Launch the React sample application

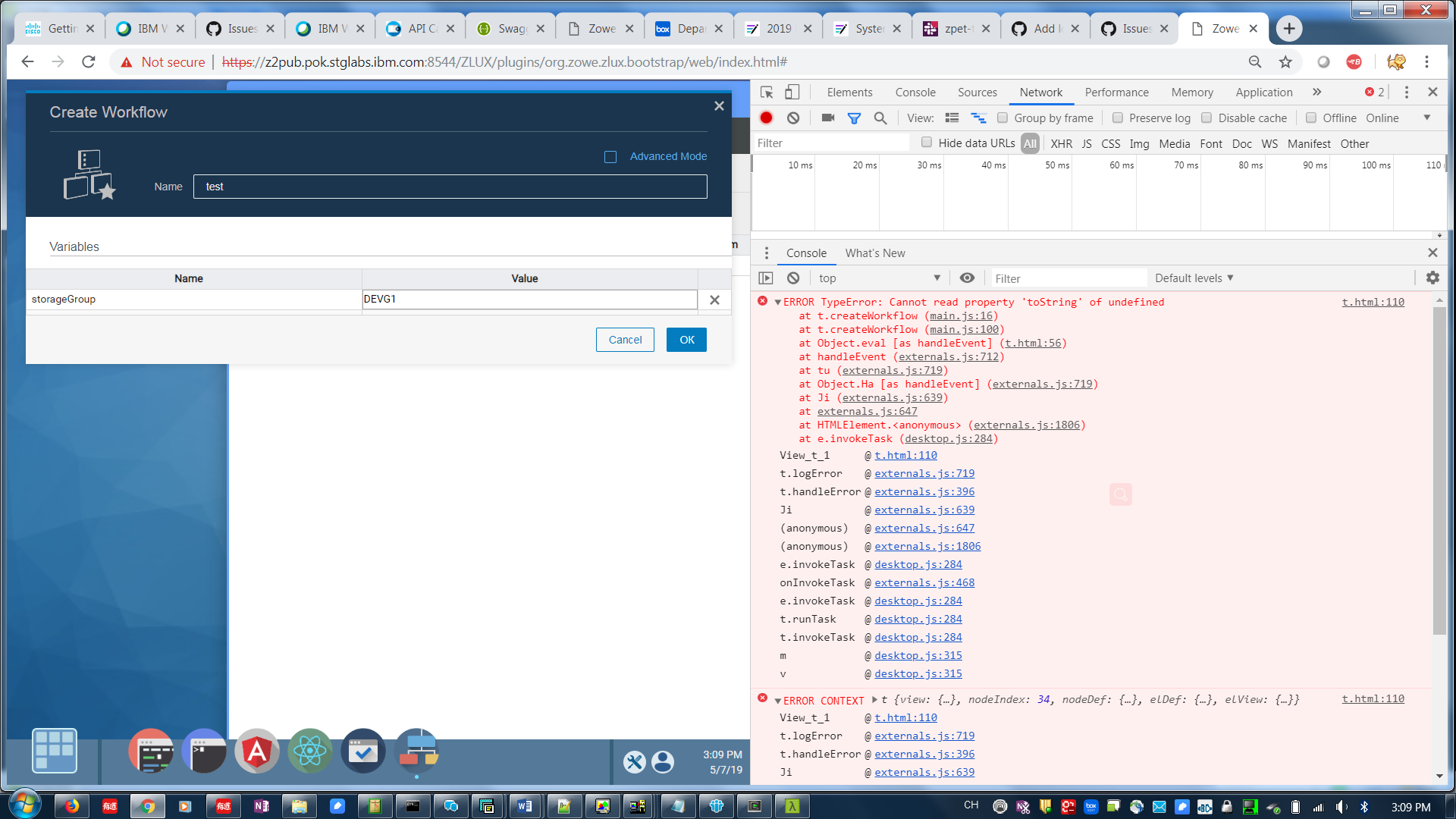click(x=309, y=751)
